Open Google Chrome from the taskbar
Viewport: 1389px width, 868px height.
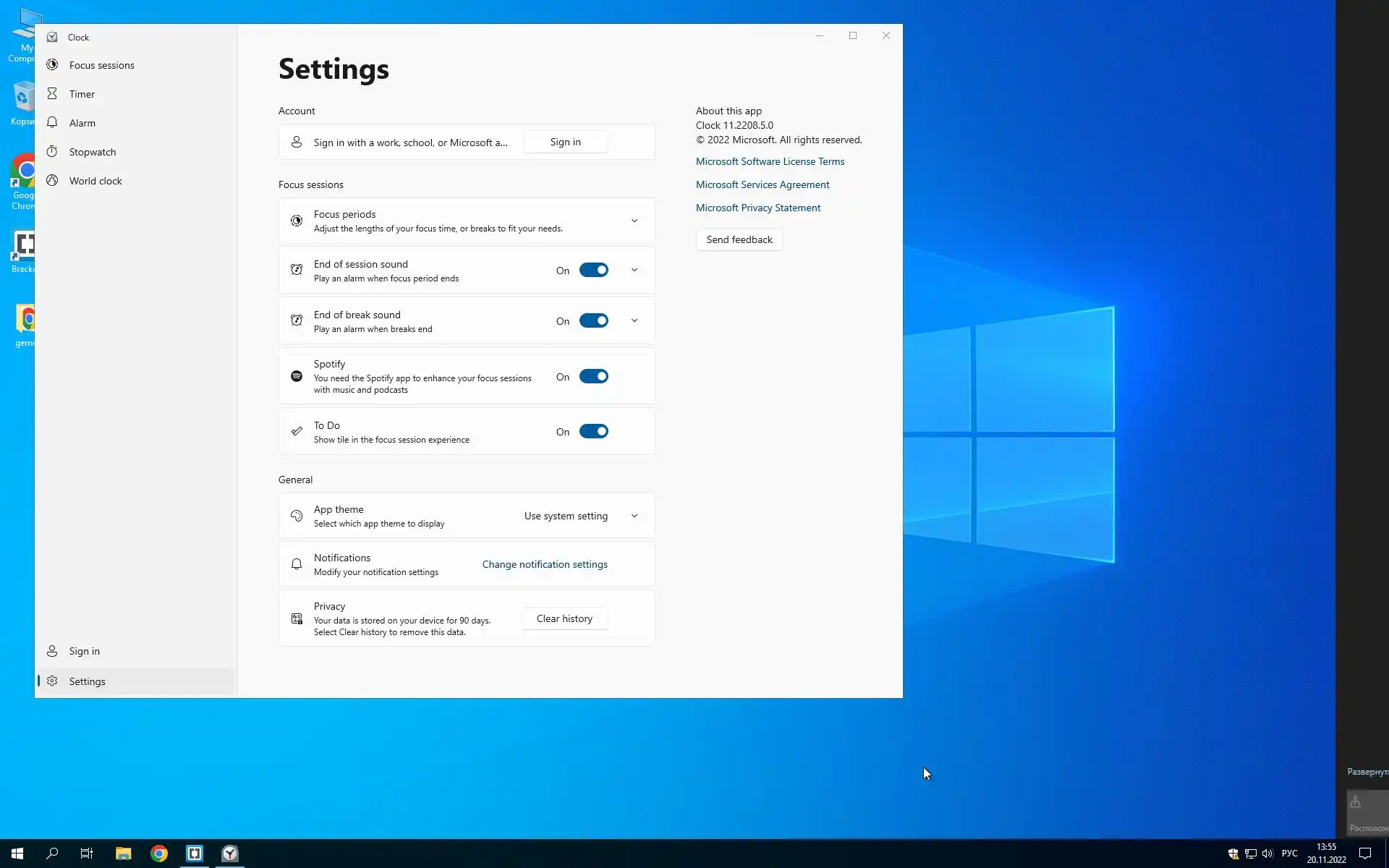159,854
